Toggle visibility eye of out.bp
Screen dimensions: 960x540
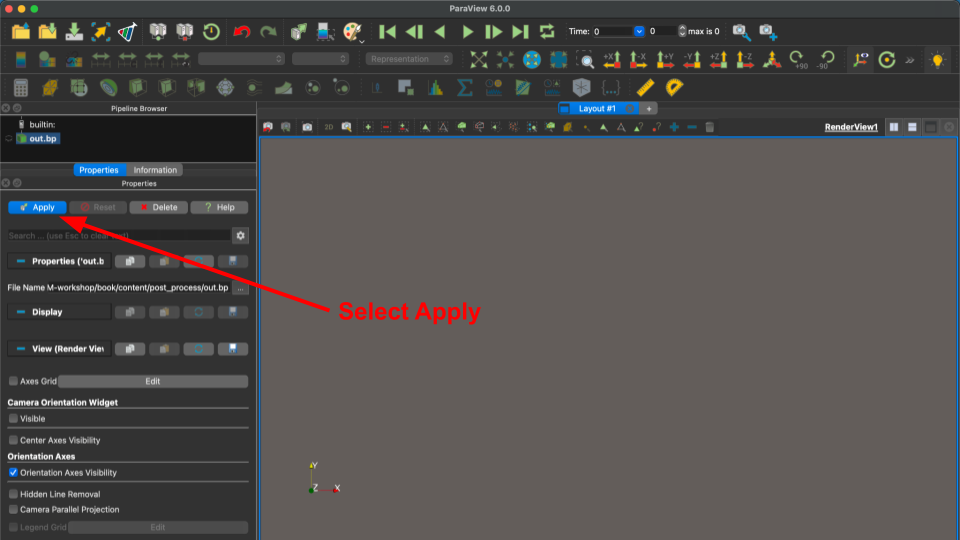(9, 138)
